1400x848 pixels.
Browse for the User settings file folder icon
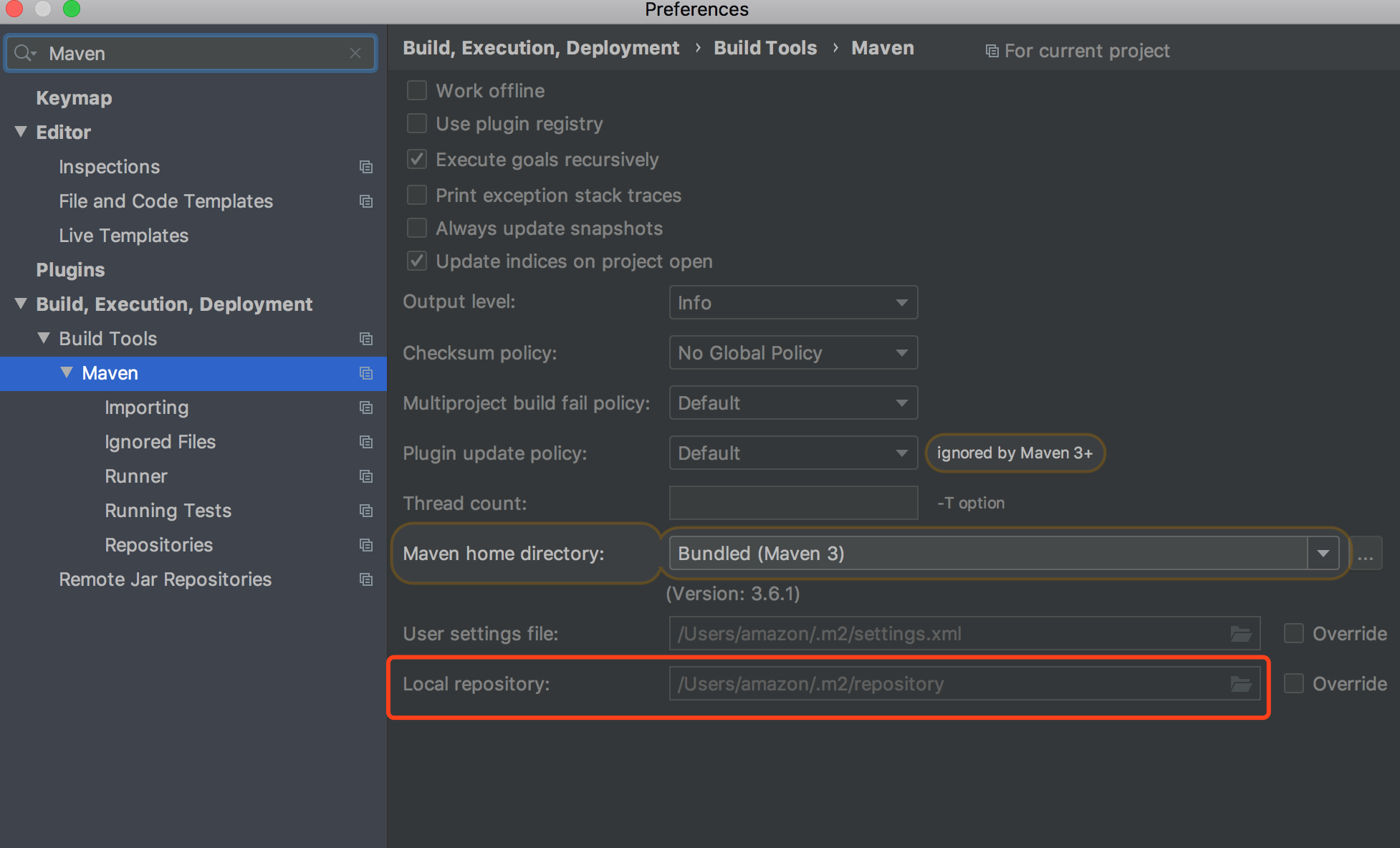tap(1241, 634)
